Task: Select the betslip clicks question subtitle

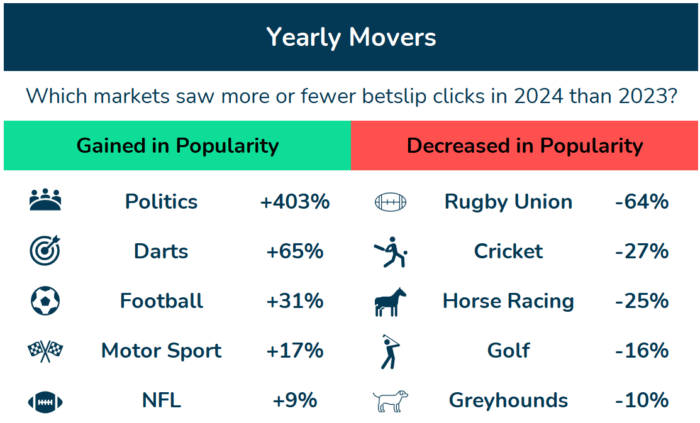Action: click(x=351, y=96)
